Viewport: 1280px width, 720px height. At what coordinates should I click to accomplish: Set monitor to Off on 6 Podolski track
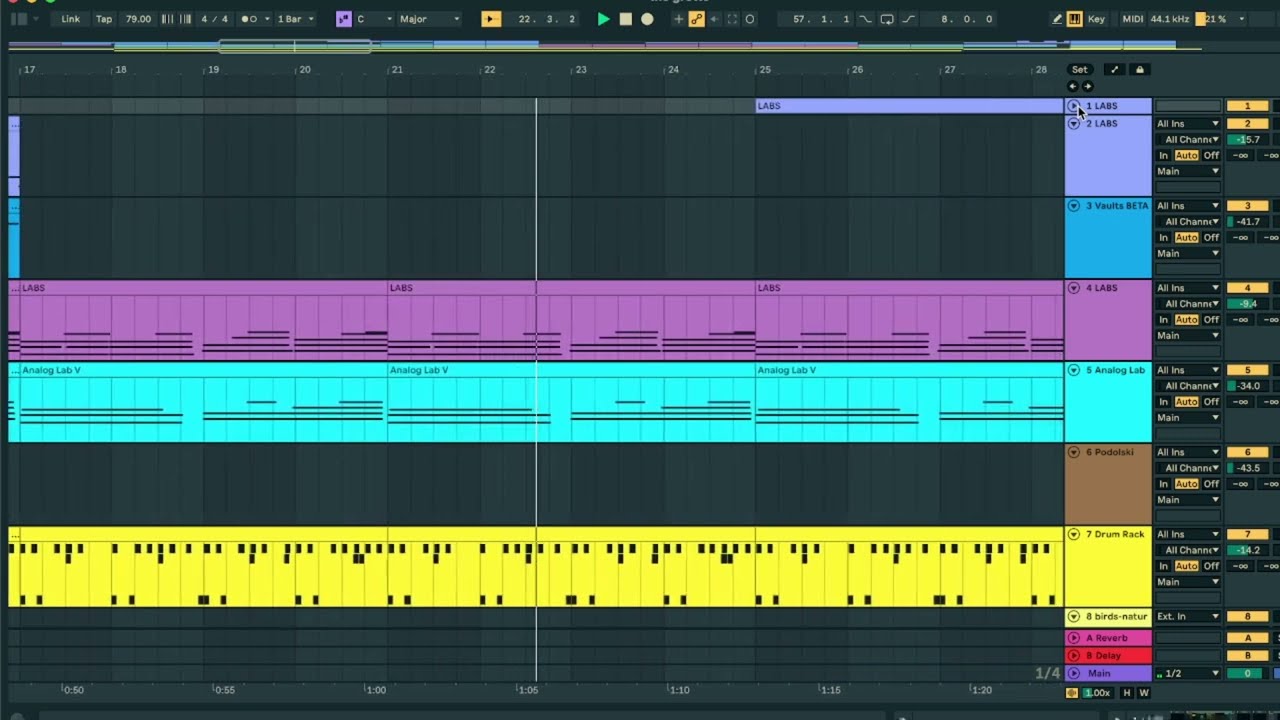1211,484
